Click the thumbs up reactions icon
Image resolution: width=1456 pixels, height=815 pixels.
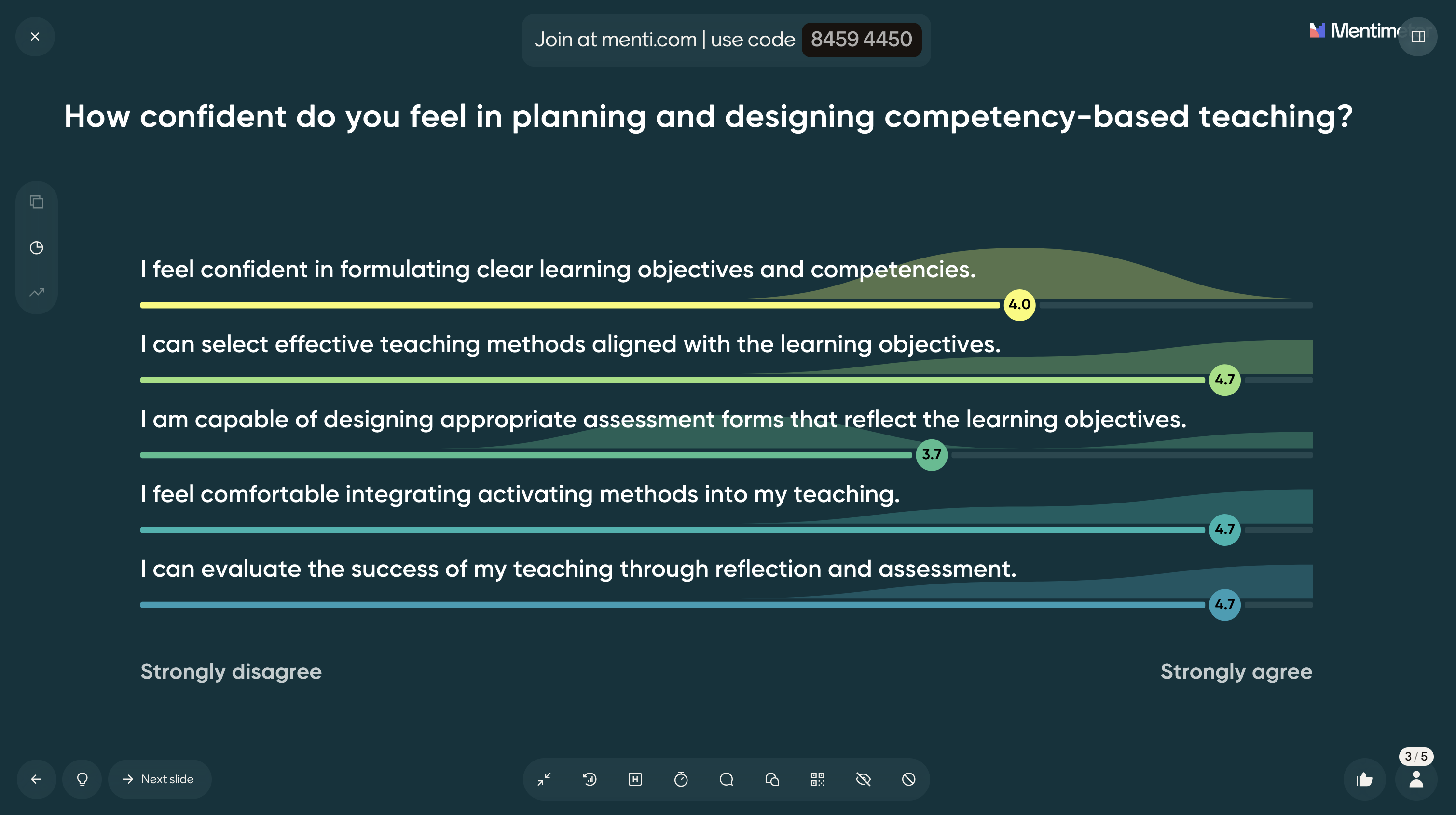[x=1364, y=780]
